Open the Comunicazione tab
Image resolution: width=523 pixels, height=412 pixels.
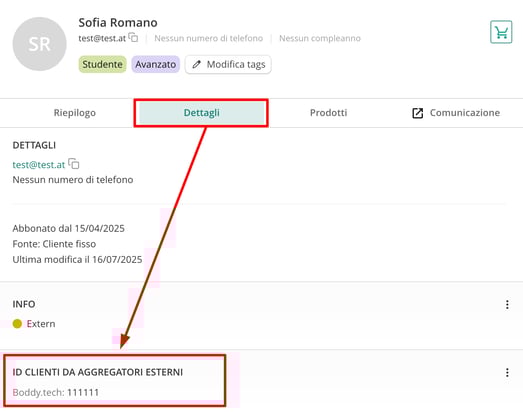(x=456, y=113)
